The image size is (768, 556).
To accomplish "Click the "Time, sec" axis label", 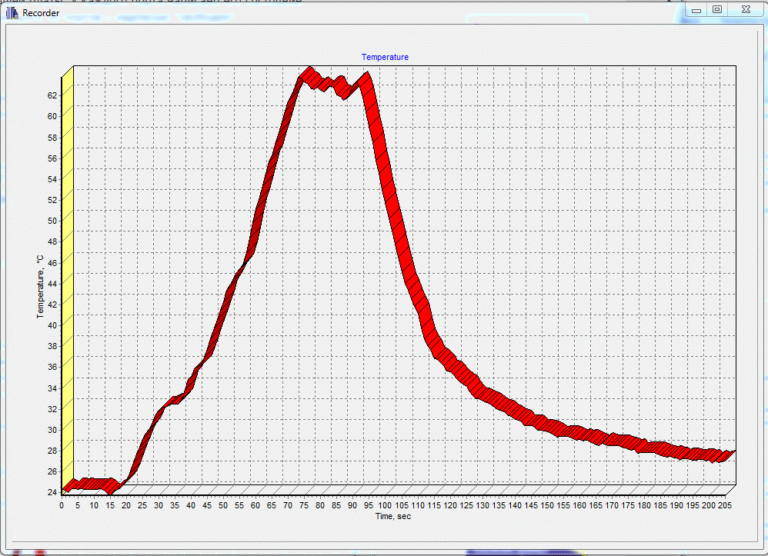I will tap(392, 516).
